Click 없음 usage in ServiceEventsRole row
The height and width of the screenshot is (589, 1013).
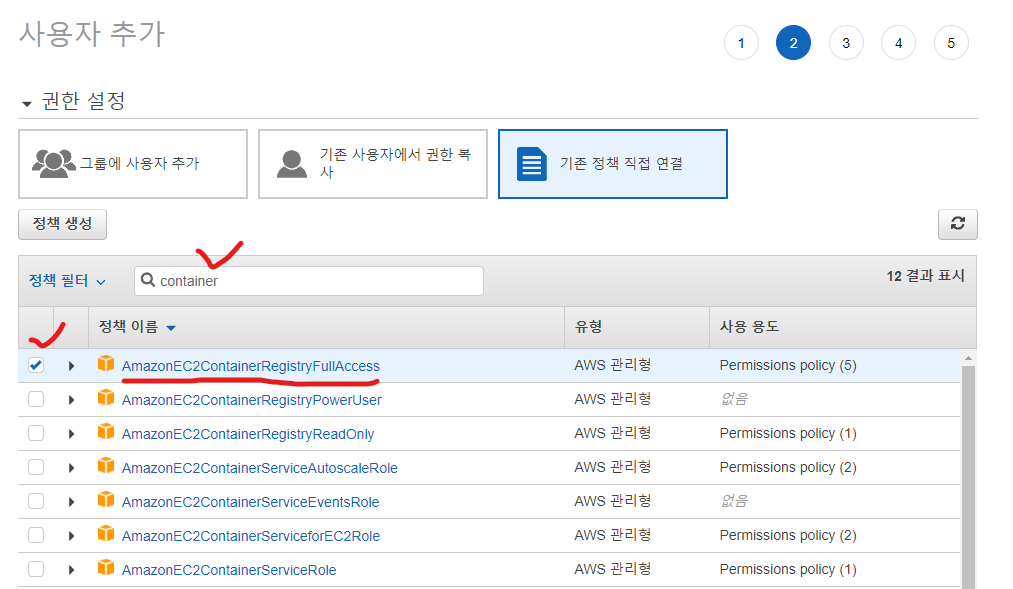[x=734, y=501]
